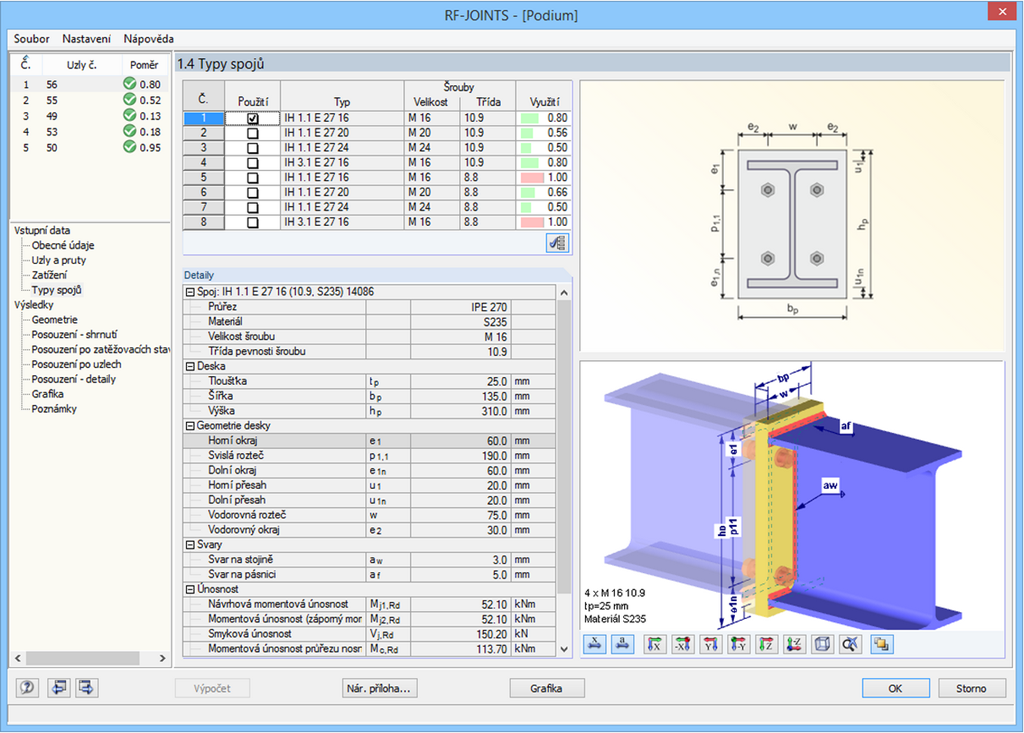This screenshot has height=733, width=1024.
Task: Open the Nápověda menu
Action: pos(148,39)
